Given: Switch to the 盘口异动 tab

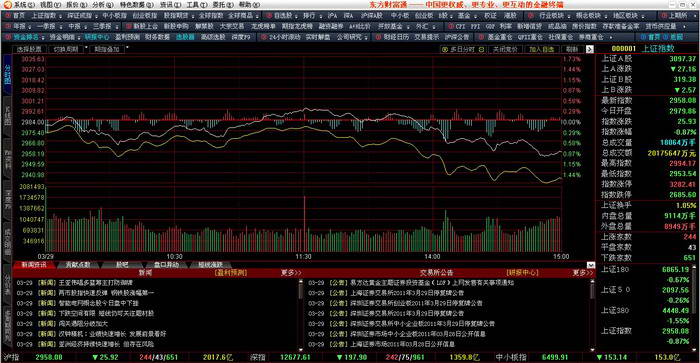Looking at the screenshot, I should click(166, 265).
